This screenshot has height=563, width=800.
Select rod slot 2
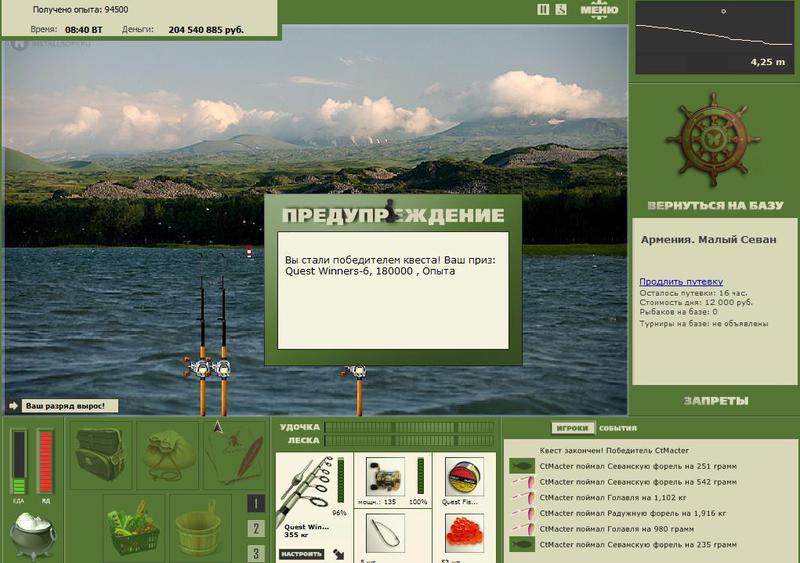coord(256,528)
